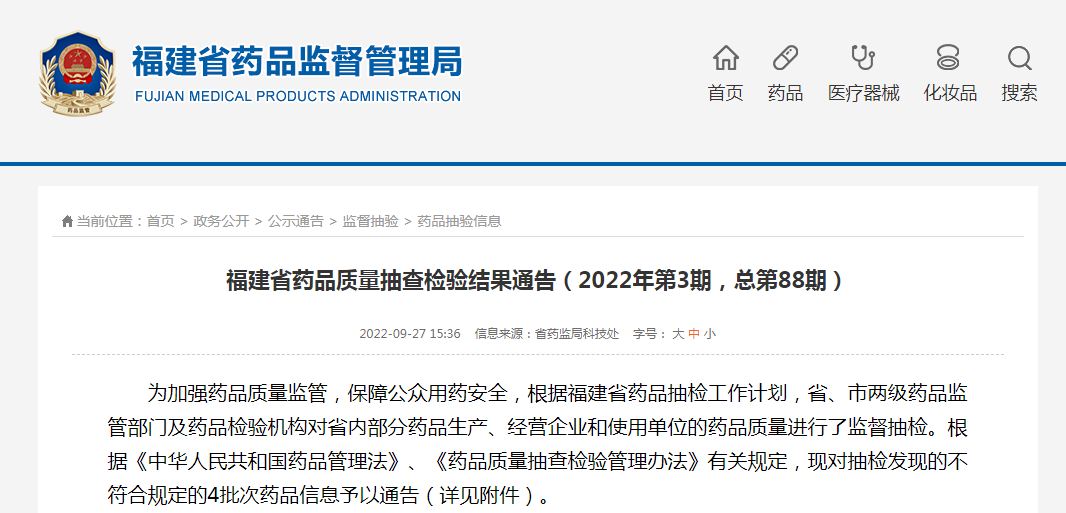Click the pill-shaped 药品 icon

pyautogui.click(x=785, y=57)
